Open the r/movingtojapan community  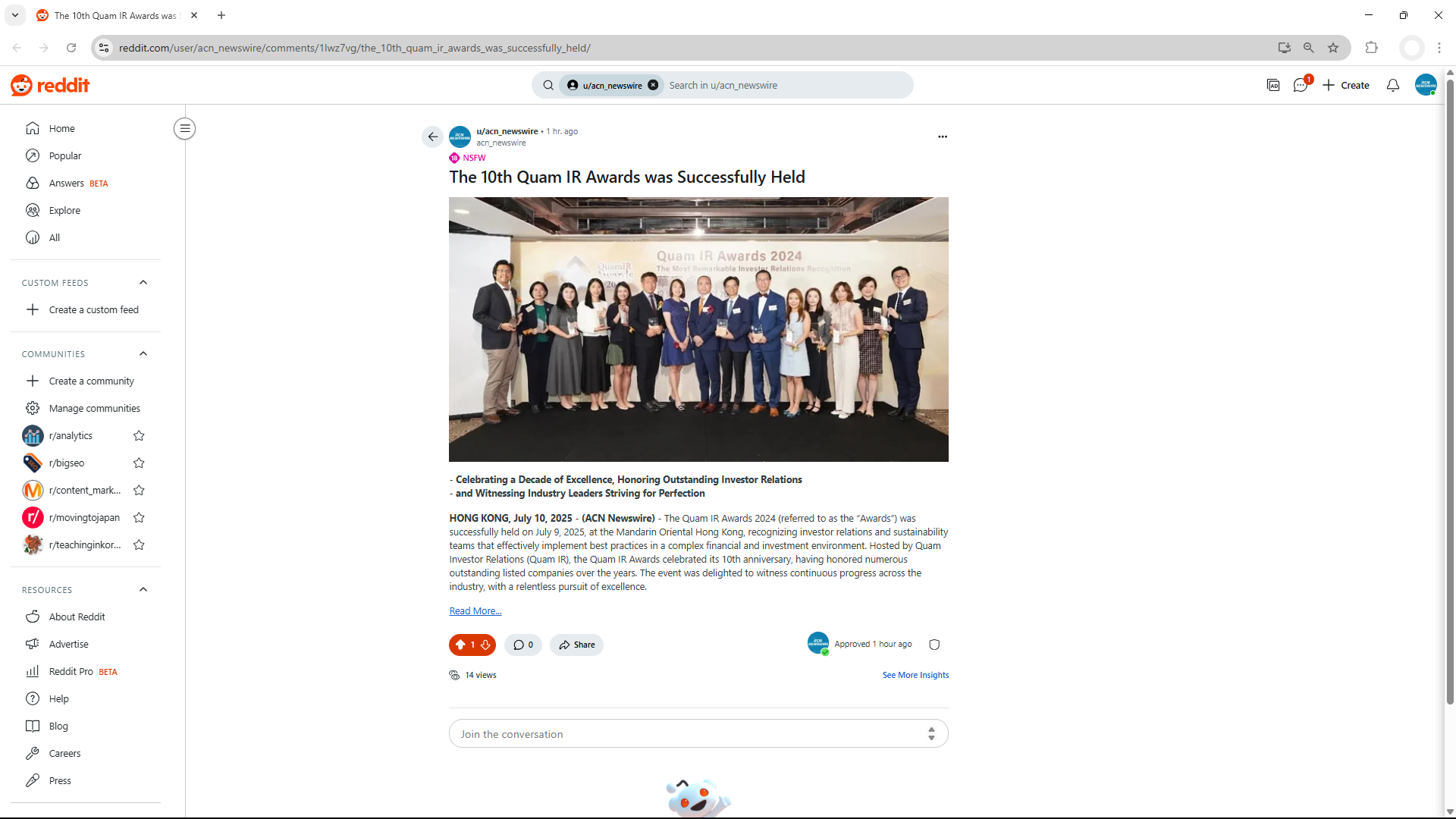click(84, 517)
